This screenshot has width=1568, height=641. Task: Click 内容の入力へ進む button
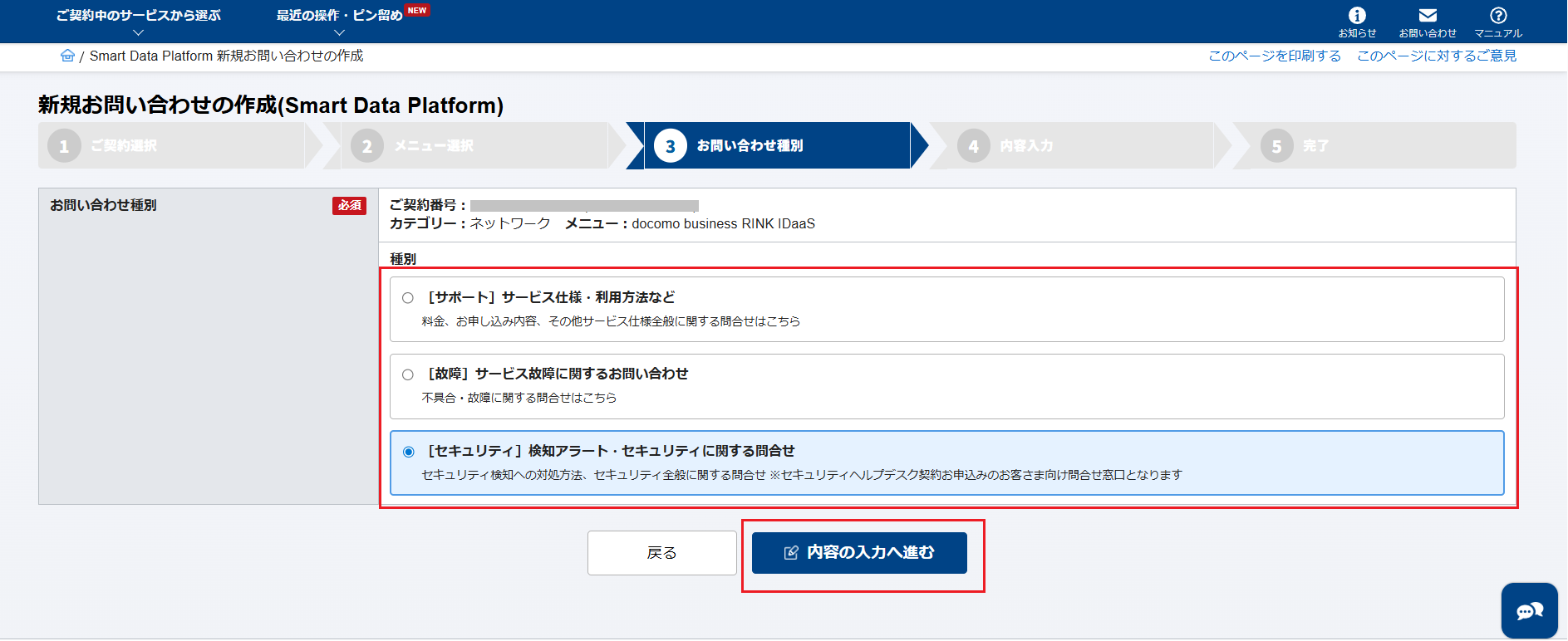click(x=859, y=553)
